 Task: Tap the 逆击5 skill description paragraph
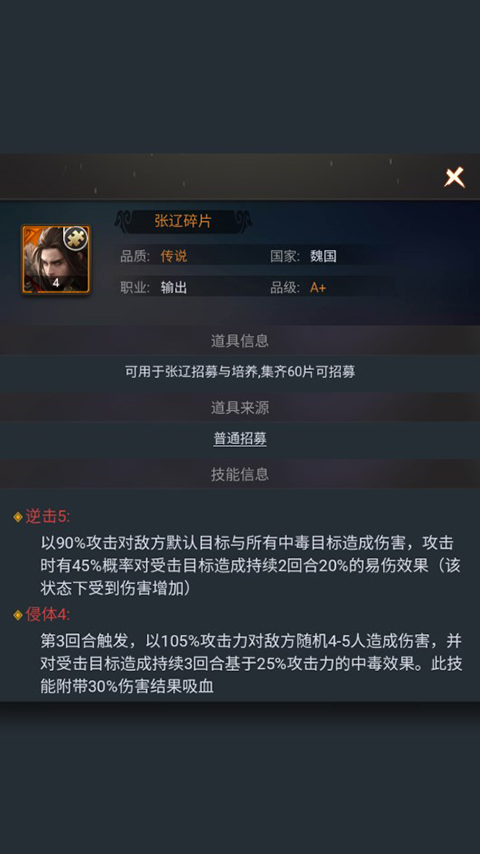pos(251,565)
